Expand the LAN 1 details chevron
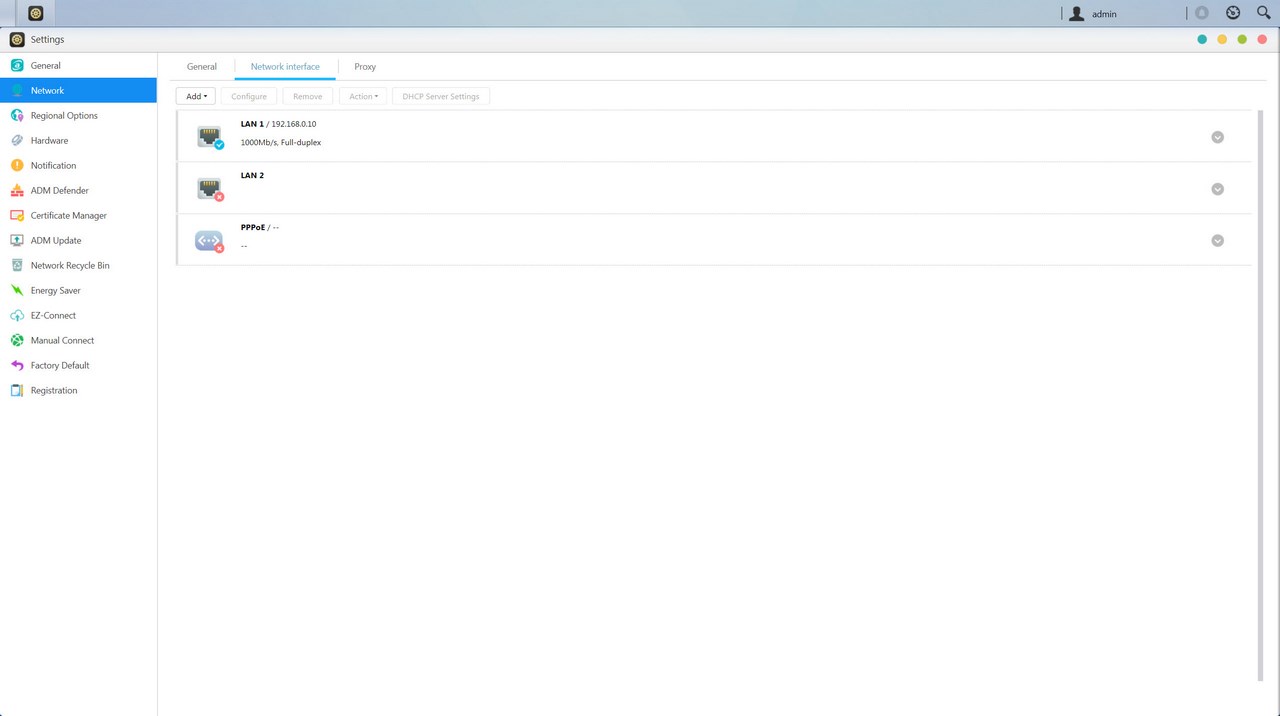This screenshot has width=1280, height=716. point(1218,137)
